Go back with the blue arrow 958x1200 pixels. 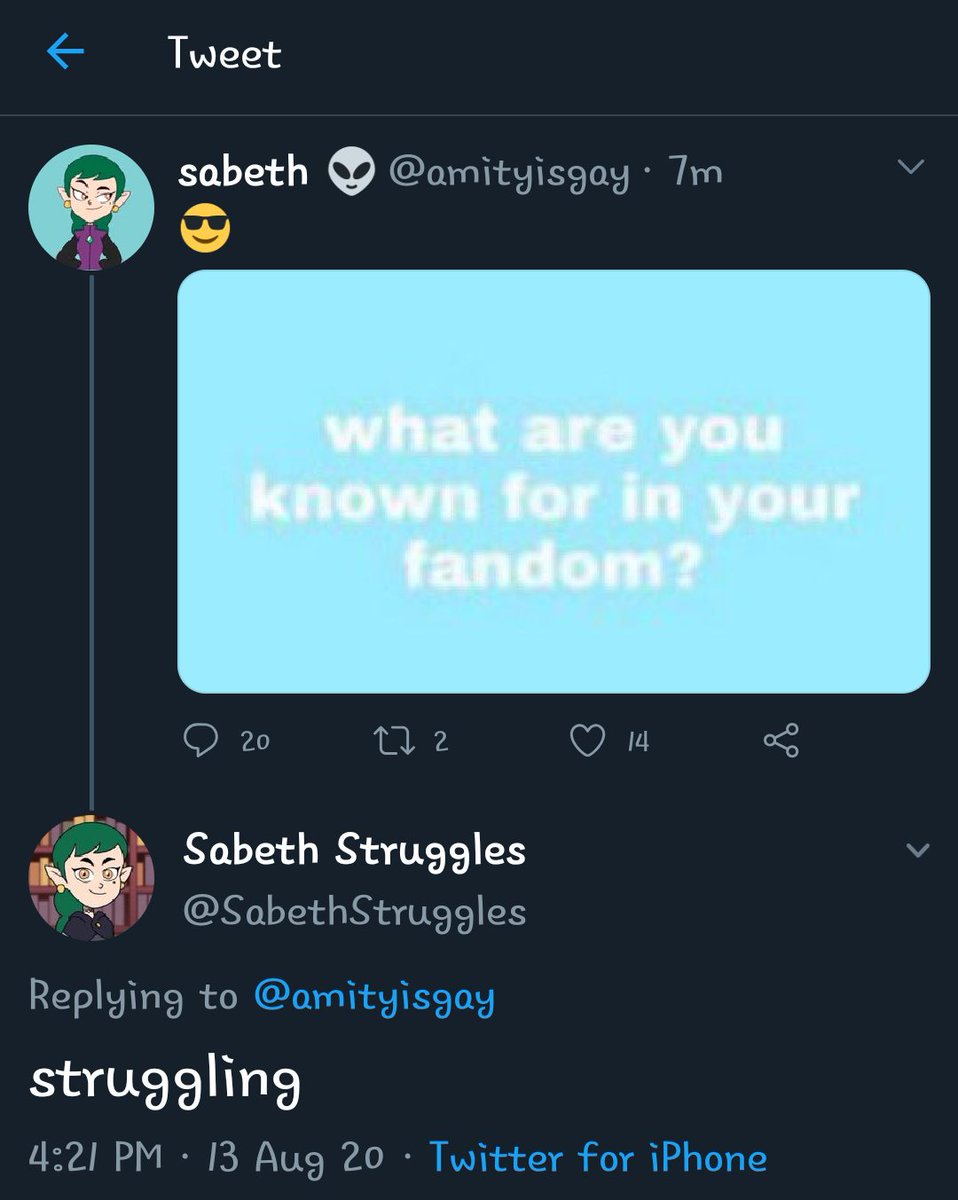(x=65, y=52)
